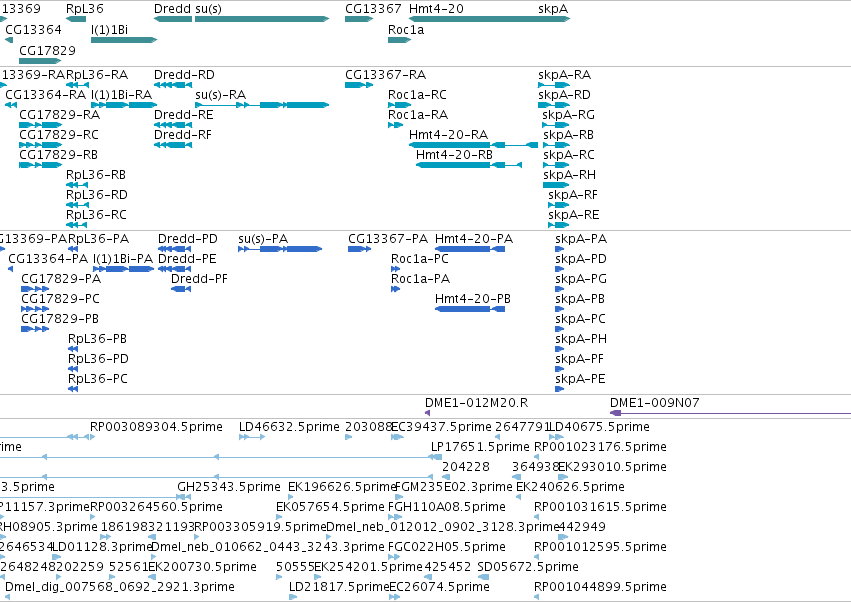Select the EK293010.5prime EST label
Screen dimensions: 851x602
(x=612, y=467)
